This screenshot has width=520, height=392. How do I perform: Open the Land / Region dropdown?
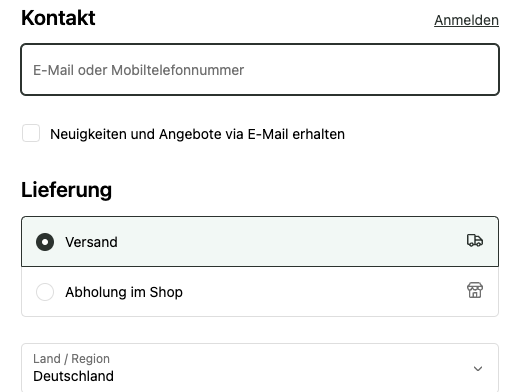[260, 368]
